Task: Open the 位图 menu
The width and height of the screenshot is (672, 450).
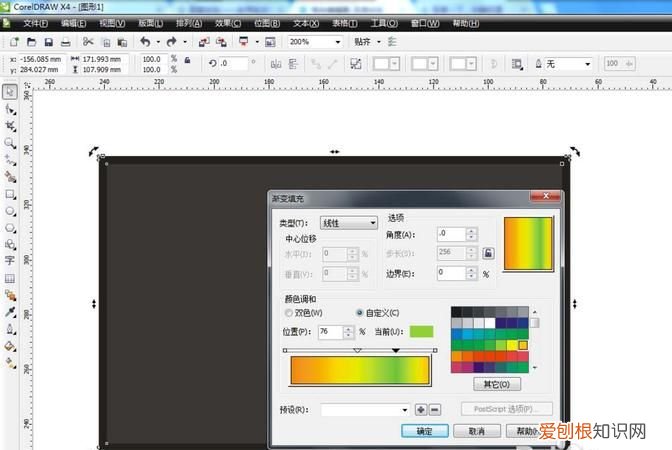Action: click(x=267, y=22)
